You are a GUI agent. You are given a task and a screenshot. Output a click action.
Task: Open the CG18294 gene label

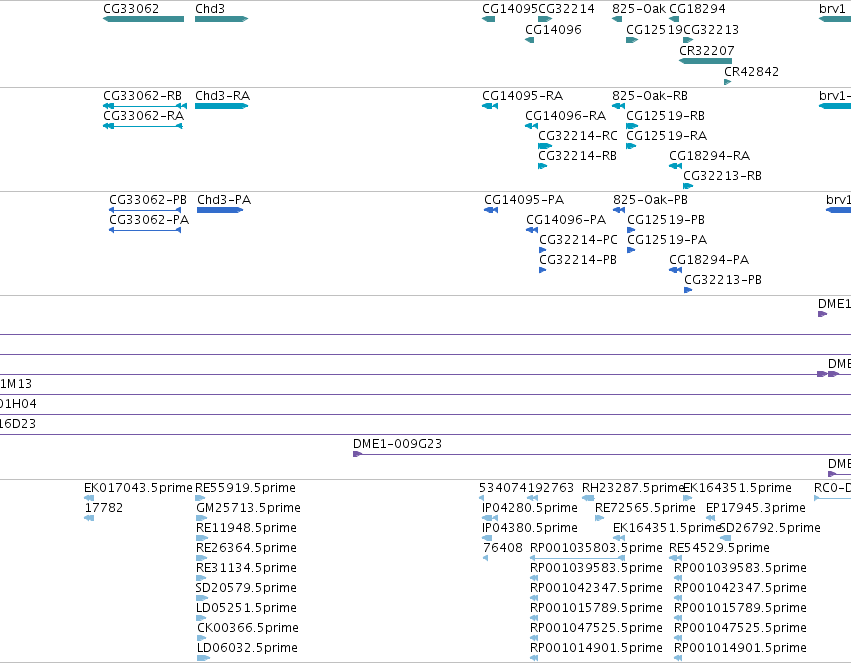coord(697,9)
